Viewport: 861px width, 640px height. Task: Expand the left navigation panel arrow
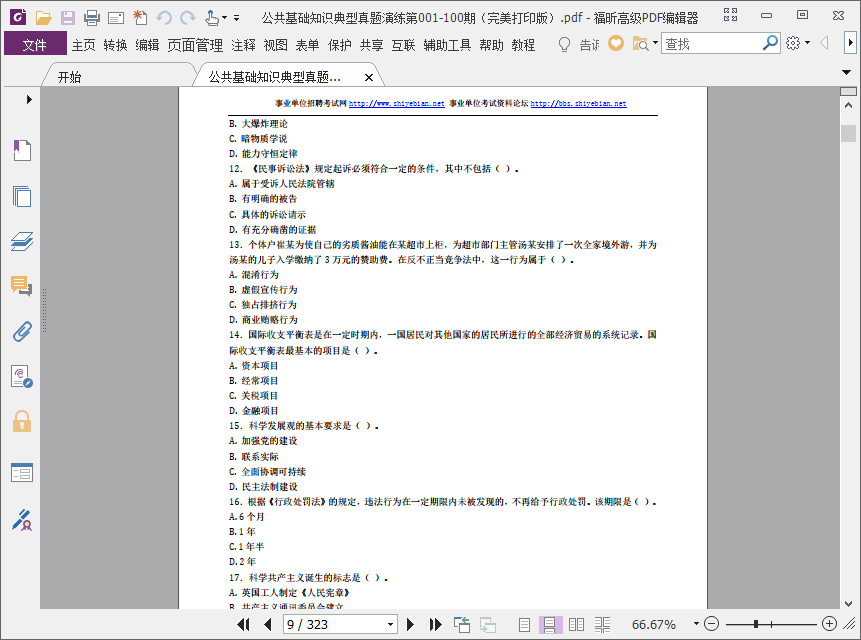point(29,99)
